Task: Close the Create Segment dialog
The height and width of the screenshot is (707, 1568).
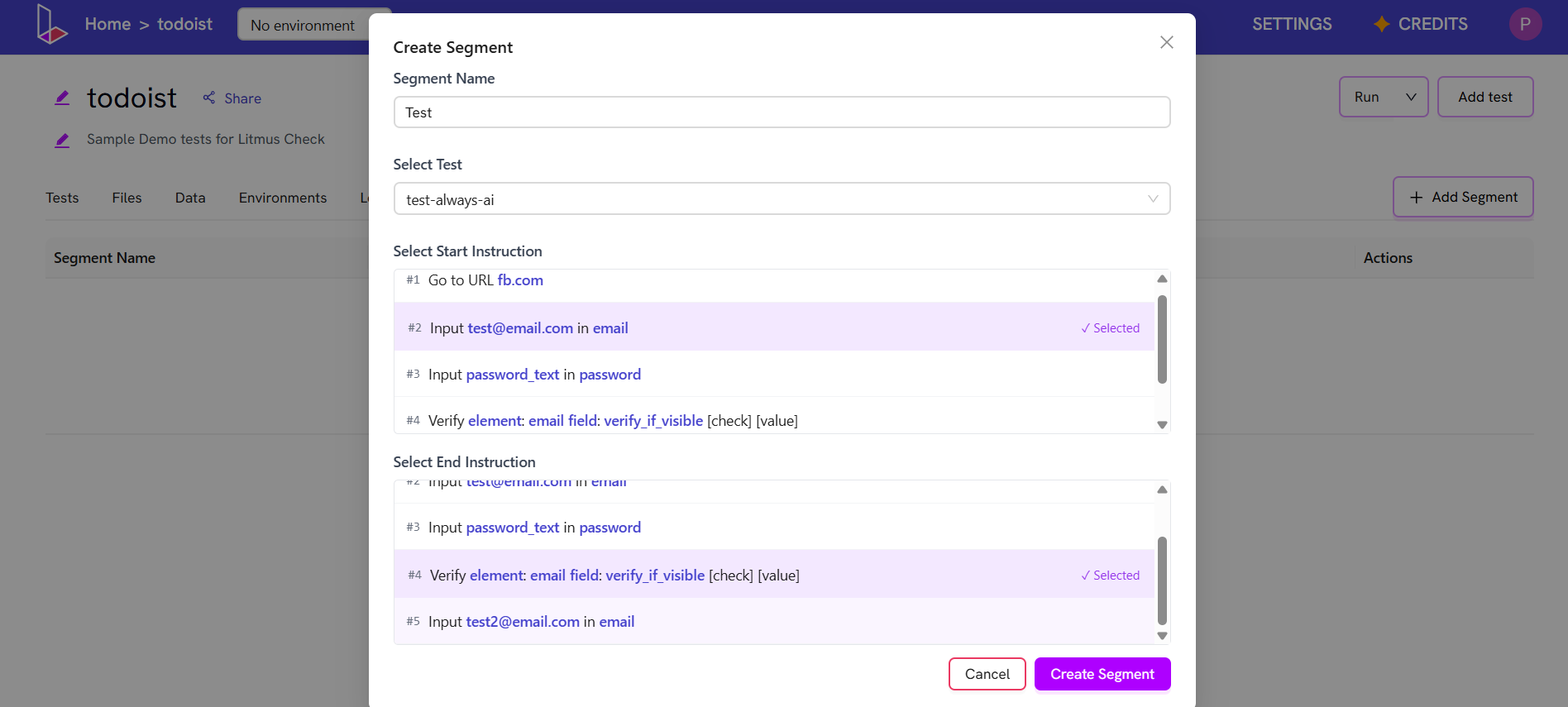Action: coord(1166,42)
